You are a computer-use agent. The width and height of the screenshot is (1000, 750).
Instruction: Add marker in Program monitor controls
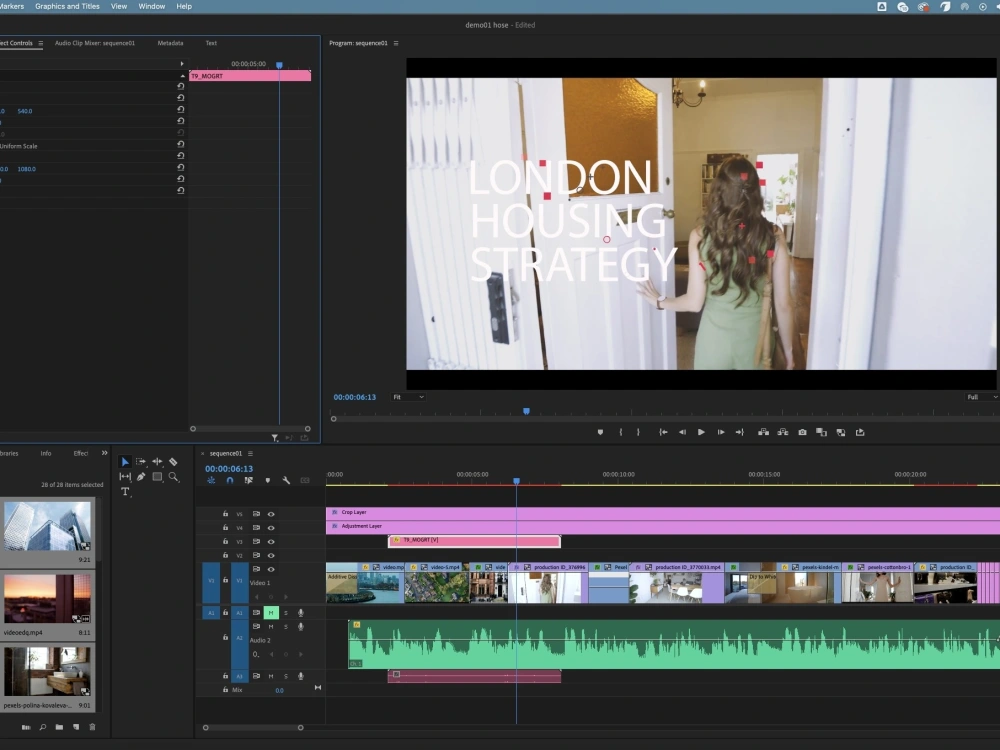[x=600, y=432]
